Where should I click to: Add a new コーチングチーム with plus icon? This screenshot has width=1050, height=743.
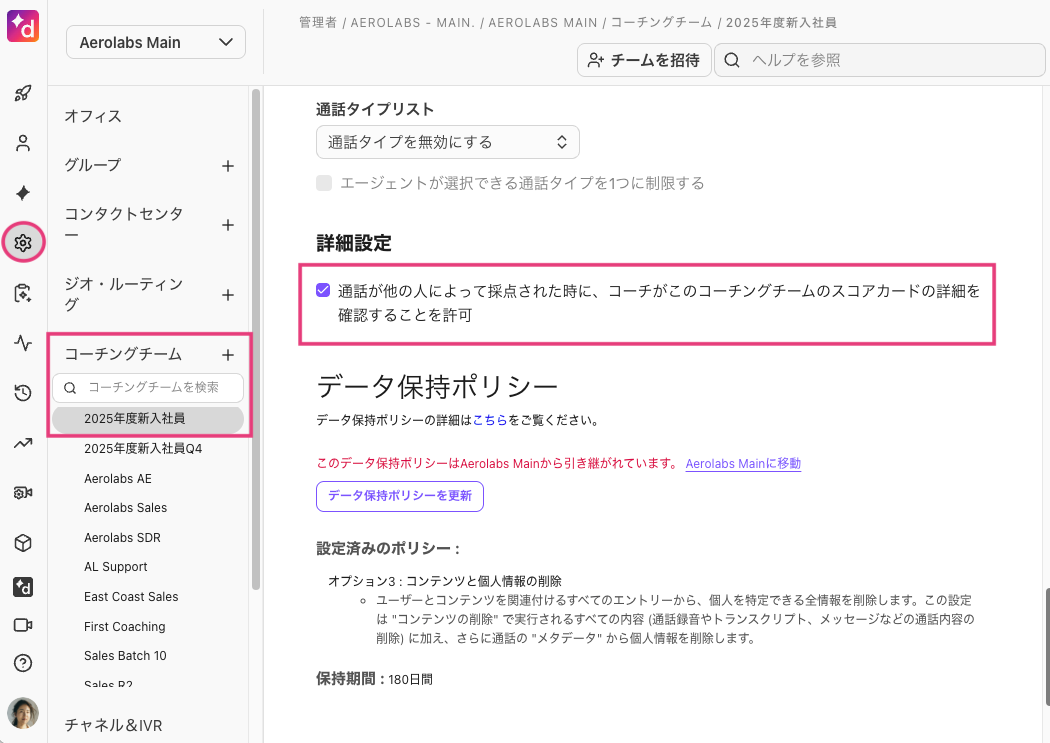coord(228,355)
